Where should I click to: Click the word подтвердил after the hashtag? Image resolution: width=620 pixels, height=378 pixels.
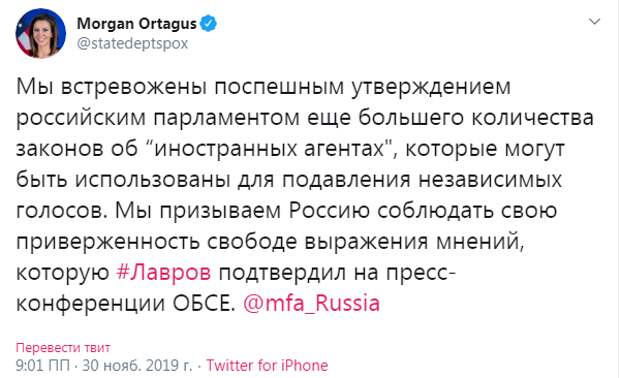click(283, 273)
